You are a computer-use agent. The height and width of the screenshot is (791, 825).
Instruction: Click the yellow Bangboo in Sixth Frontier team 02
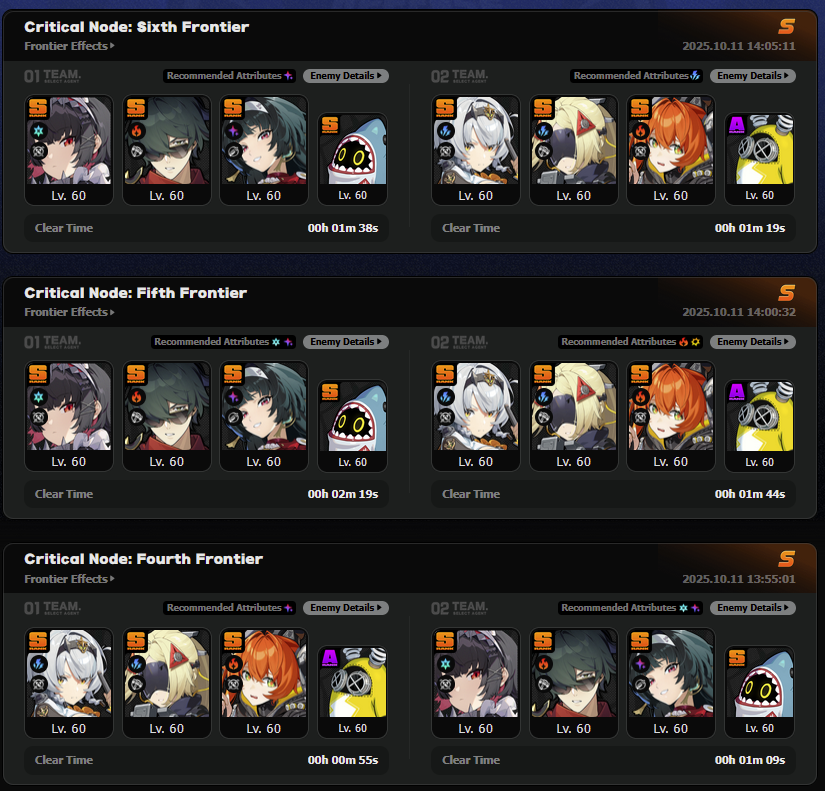pos(759,159)
